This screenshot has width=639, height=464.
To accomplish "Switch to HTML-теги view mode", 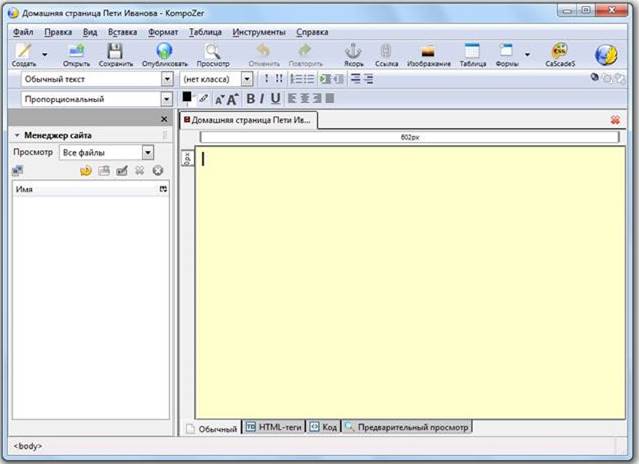I will pos(274,427).
